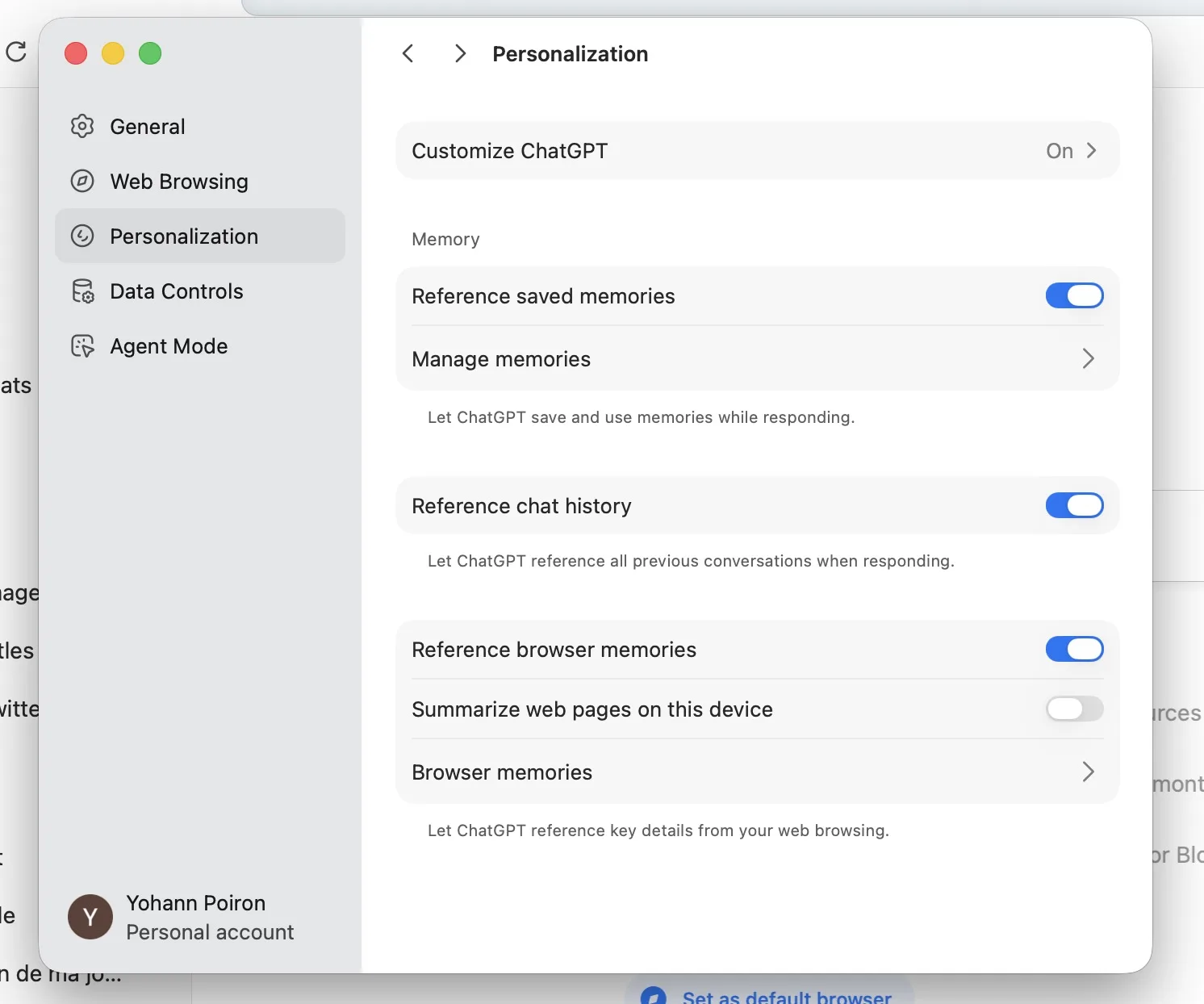Open Browser memories chevron arrow

[1088, 772]
